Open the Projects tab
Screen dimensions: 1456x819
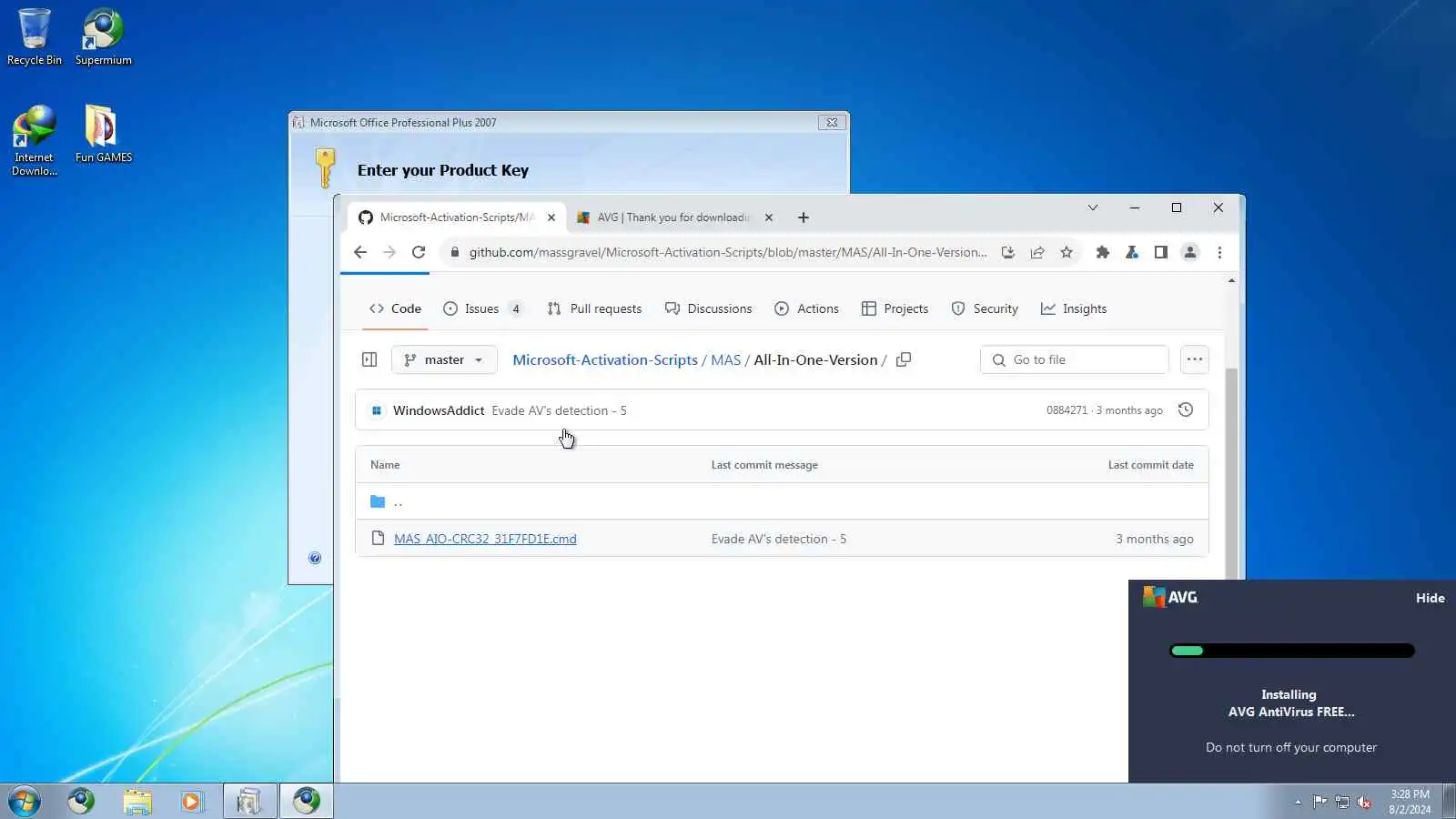pyautogui.click(x=895, y=308)
